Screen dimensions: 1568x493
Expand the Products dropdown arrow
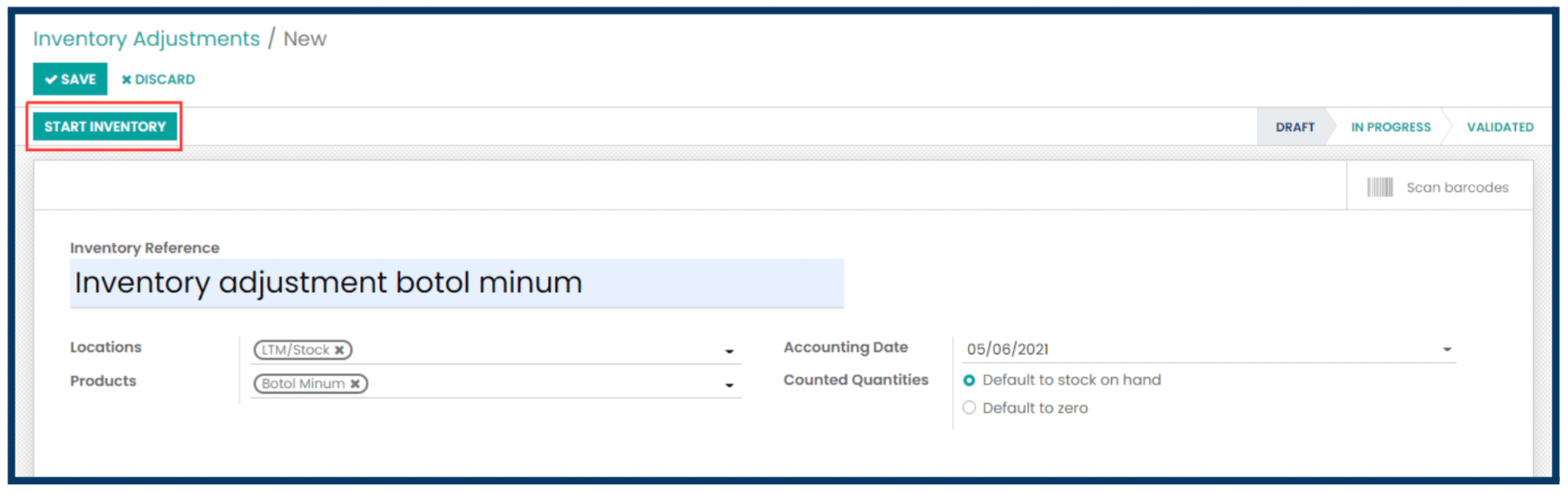tap(729, 385)
